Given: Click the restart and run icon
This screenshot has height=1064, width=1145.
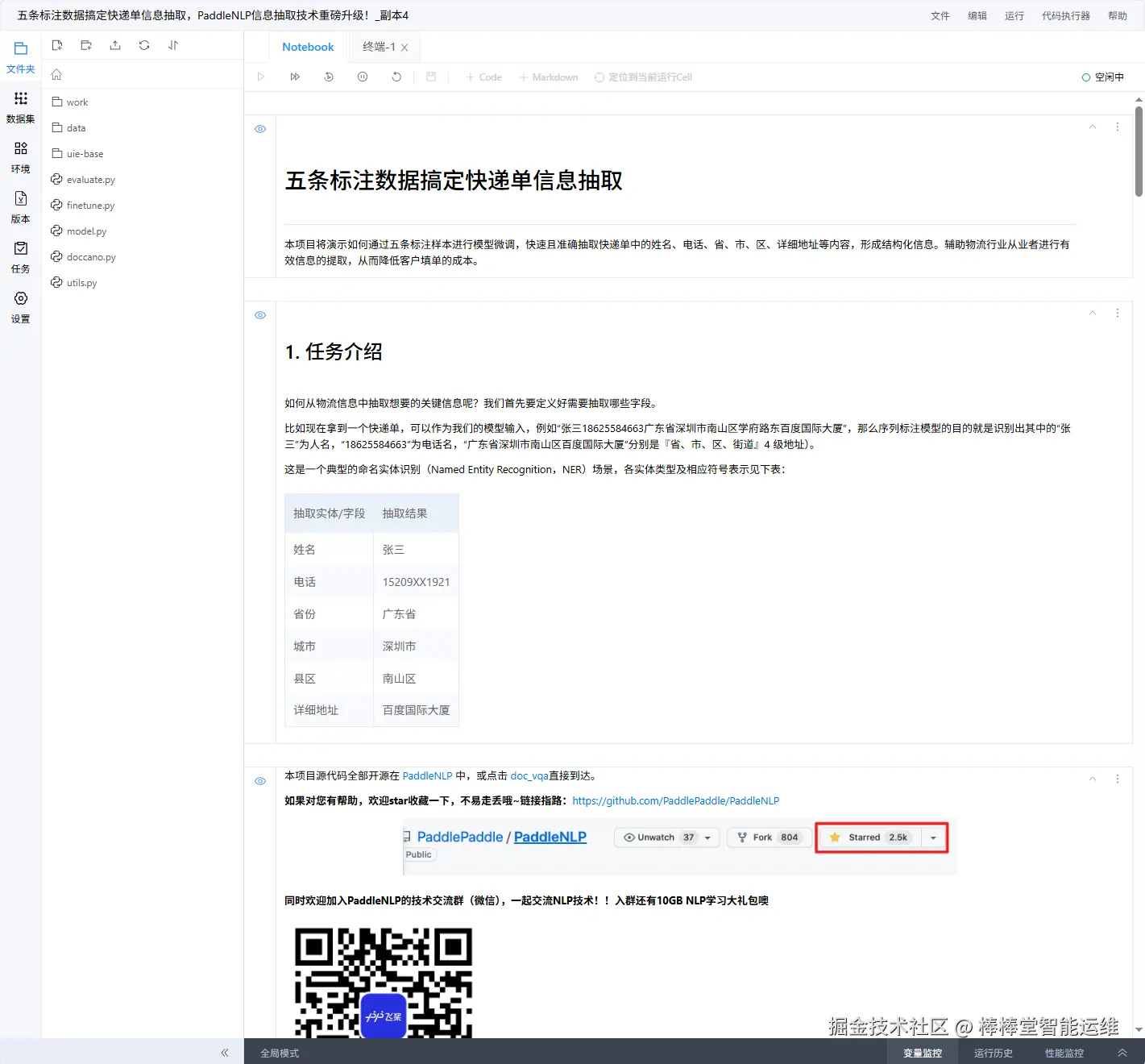Looking at the screenshot, I should pos(329,77).
